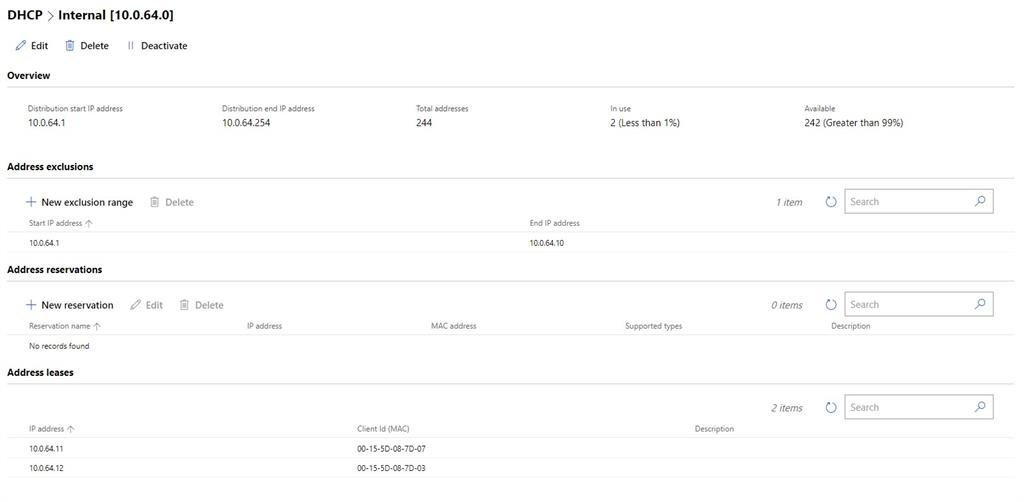
Task: Select exclusion row starting 10.0.64.1
Action: pos(511,243)
